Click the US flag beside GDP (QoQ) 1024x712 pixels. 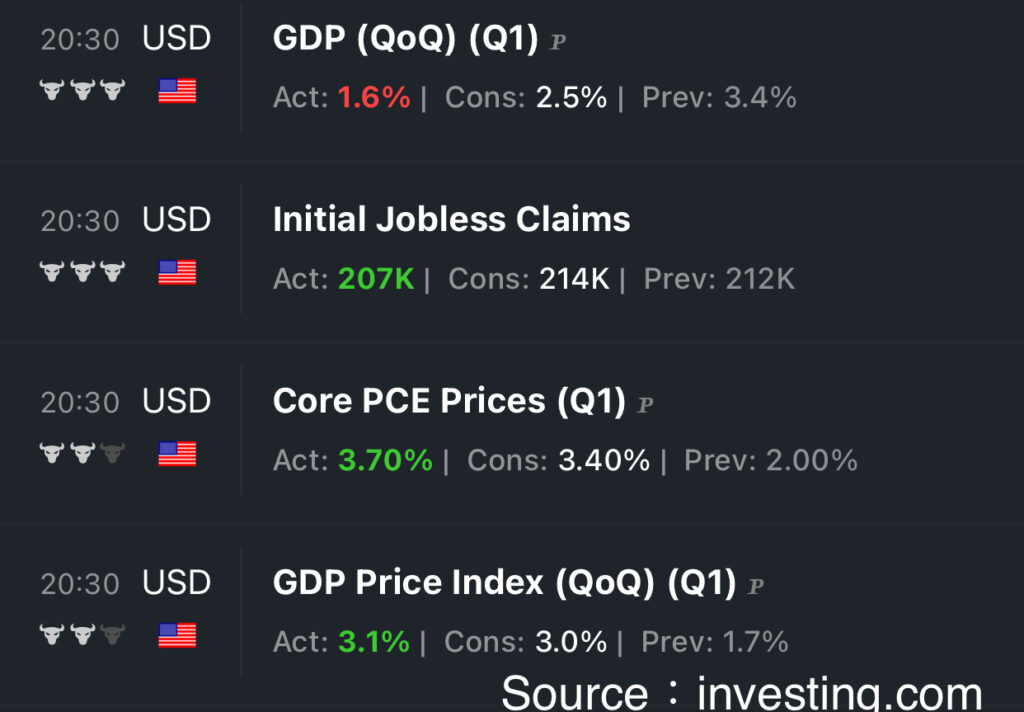pyautogui.click(x=177, y=92)
